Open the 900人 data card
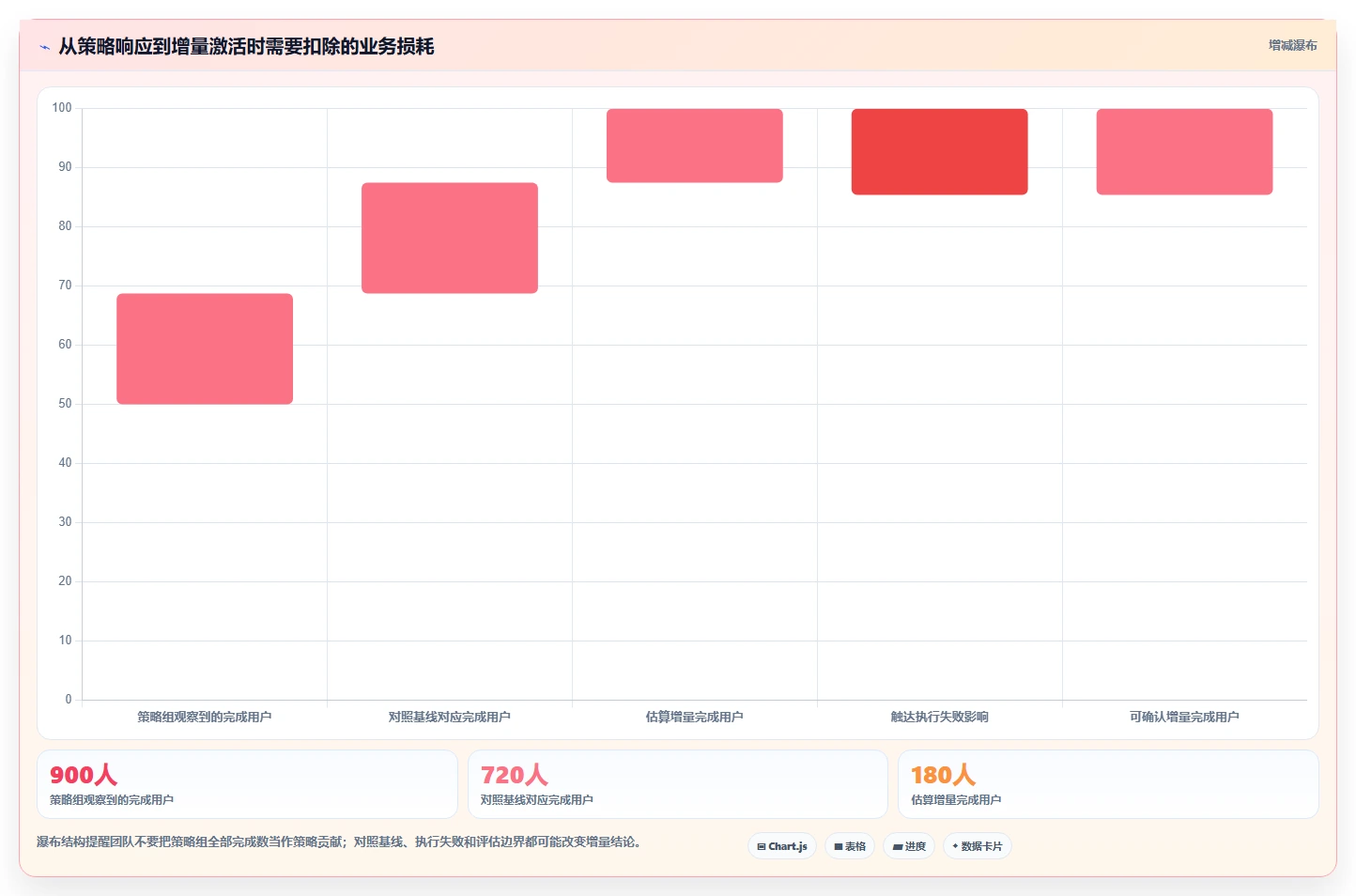1356x896 pixels. tap(247, 784)
